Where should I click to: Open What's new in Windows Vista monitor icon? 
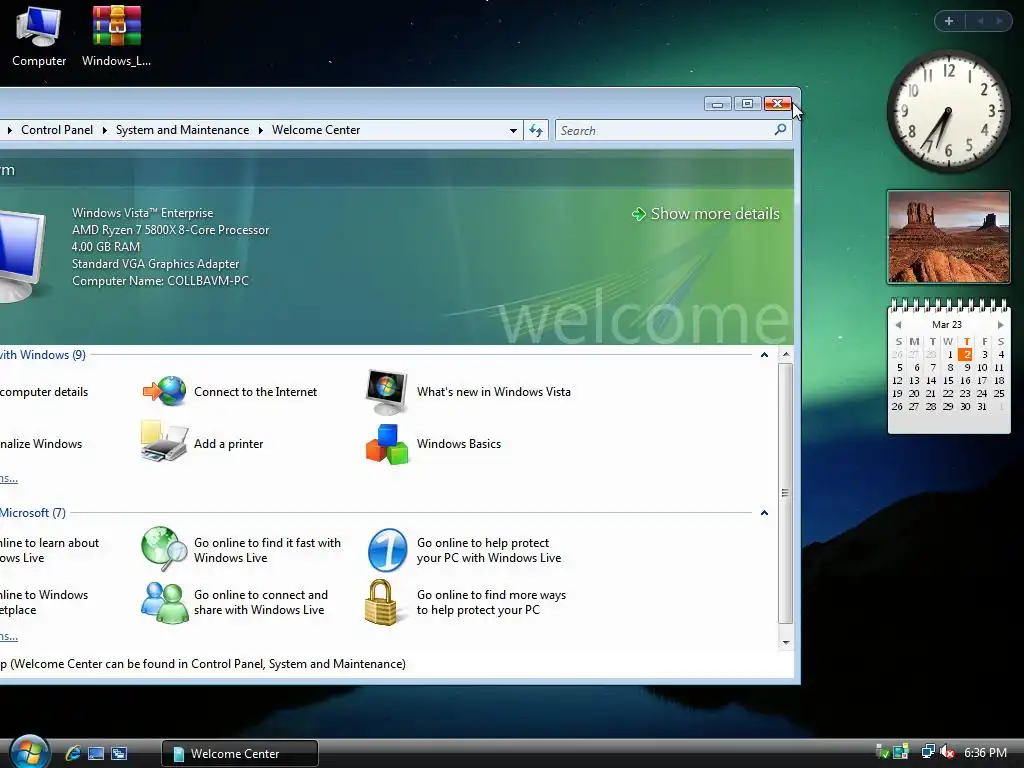click(x=387, y=392)
